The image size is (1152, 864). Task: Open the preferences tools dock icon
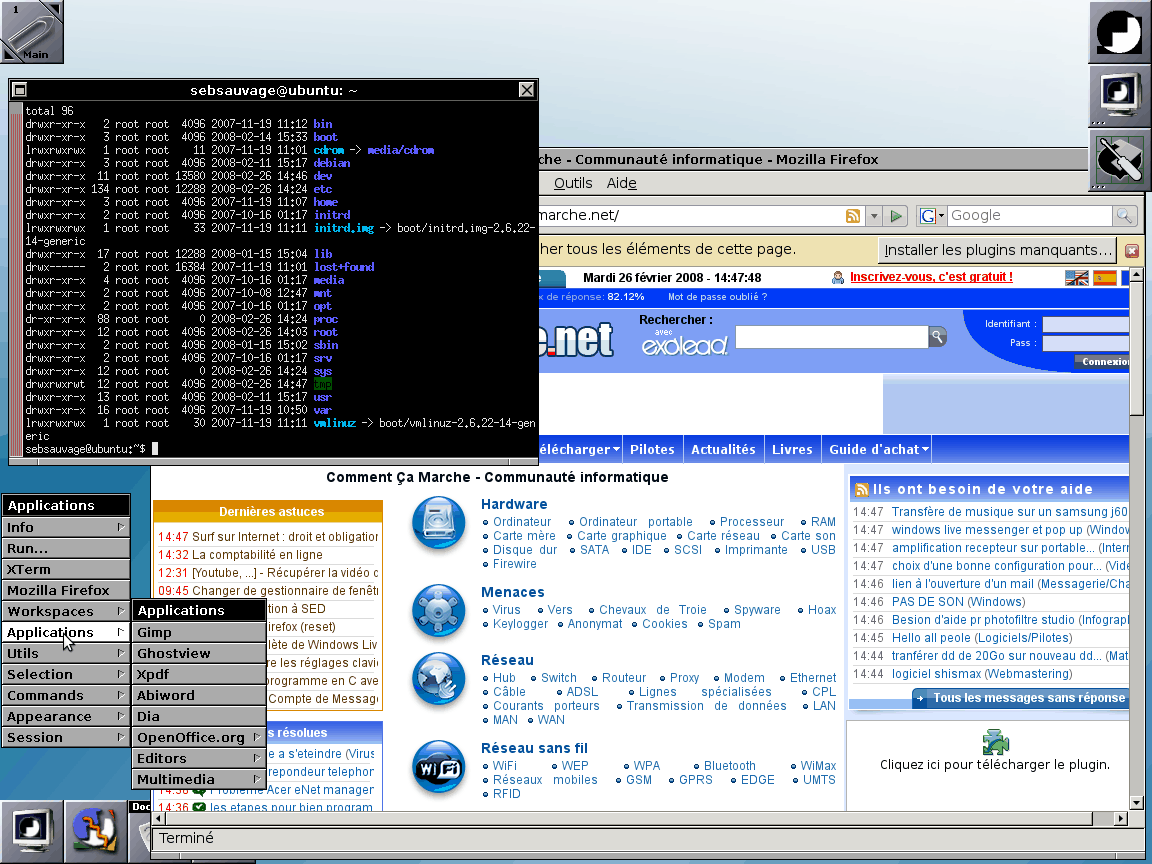(1120, 159)
